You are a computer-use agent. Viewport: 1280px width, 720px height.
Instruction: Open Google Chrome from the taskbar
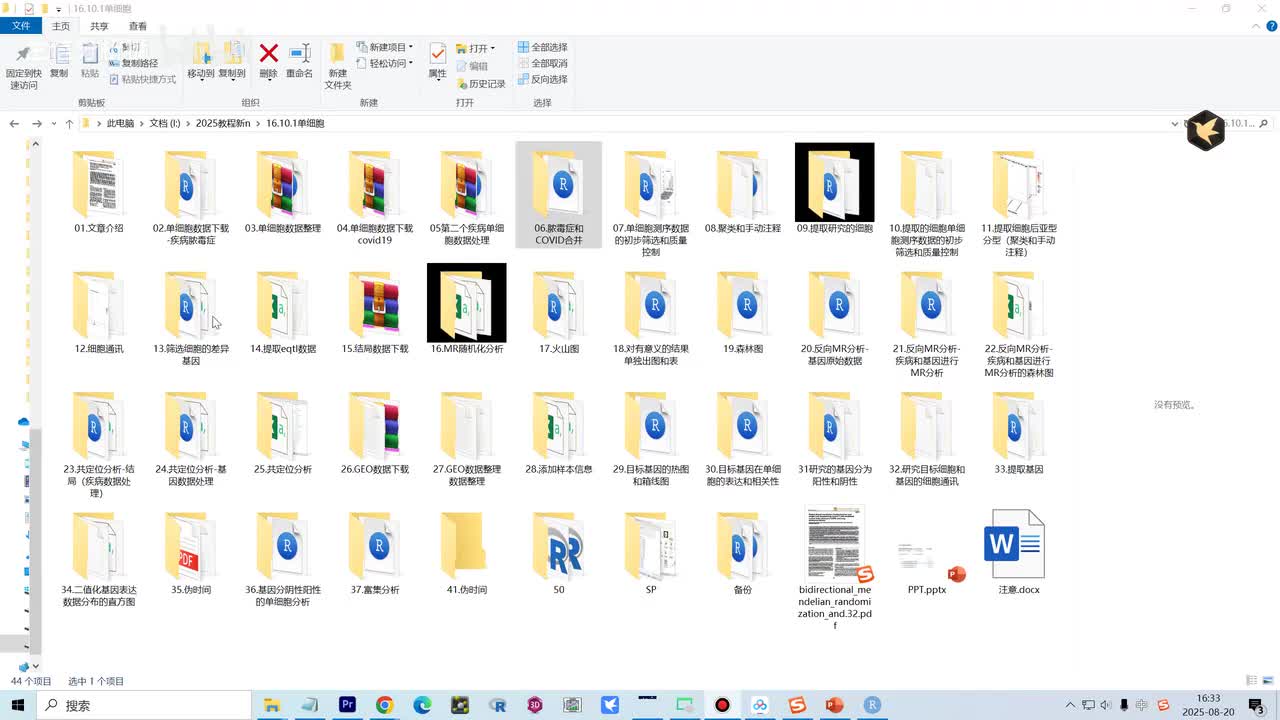(385, 705)
